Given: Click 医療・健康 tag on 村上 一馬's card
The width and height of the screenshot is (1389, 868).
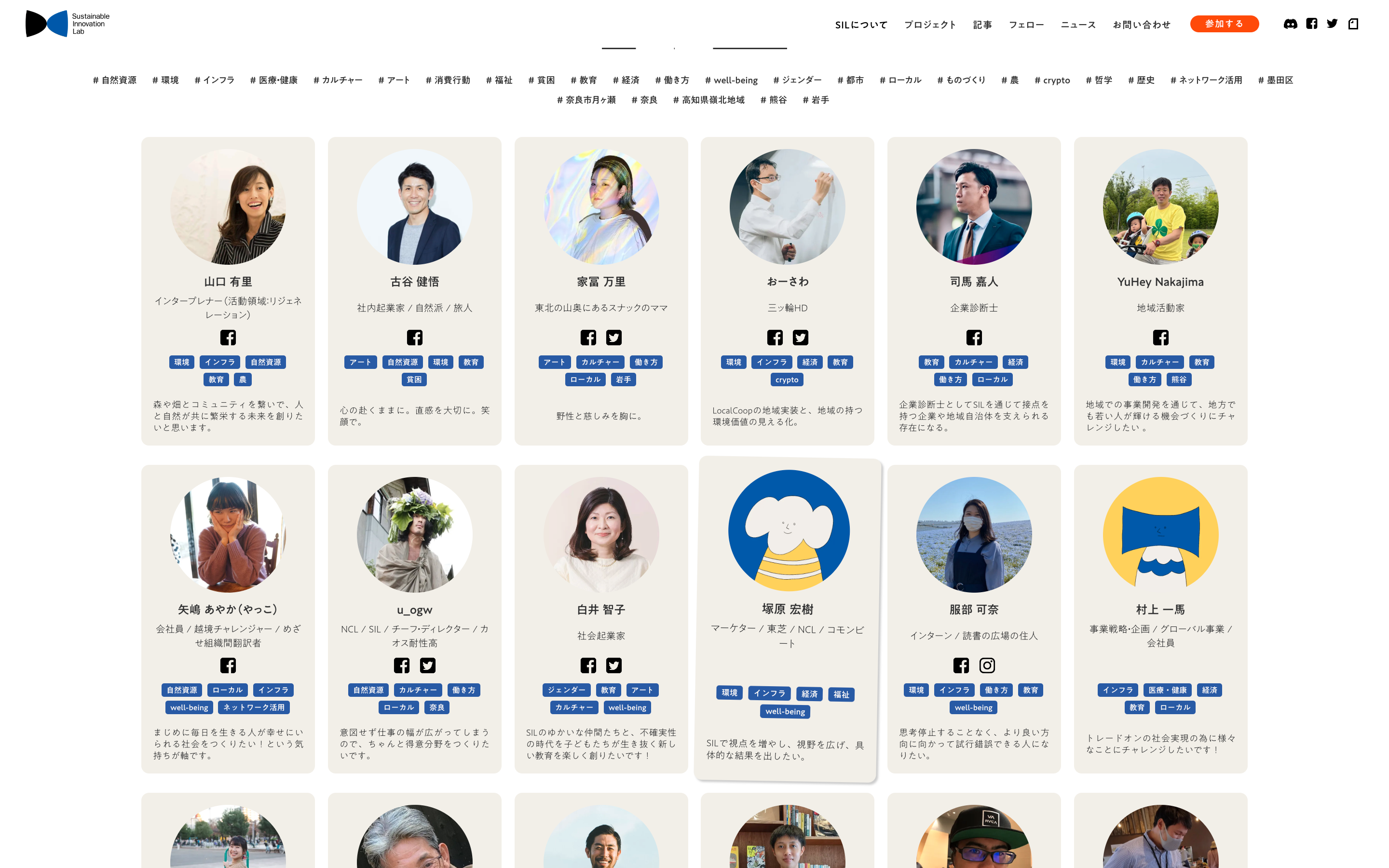Looking at the screenshot, I should coord(1168,690).
